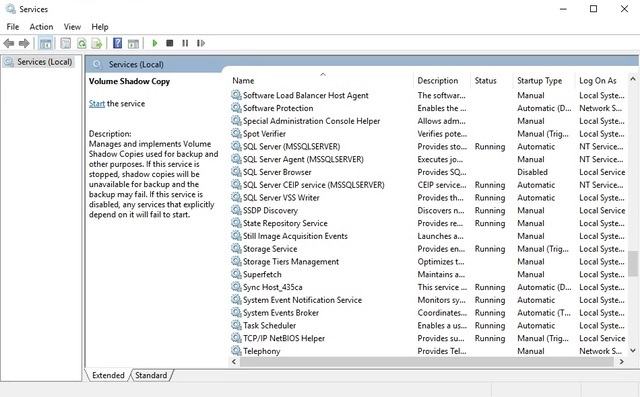Start Service green play icon
The width and height of the screenshot is (640, 397).
tap(155, 43)
